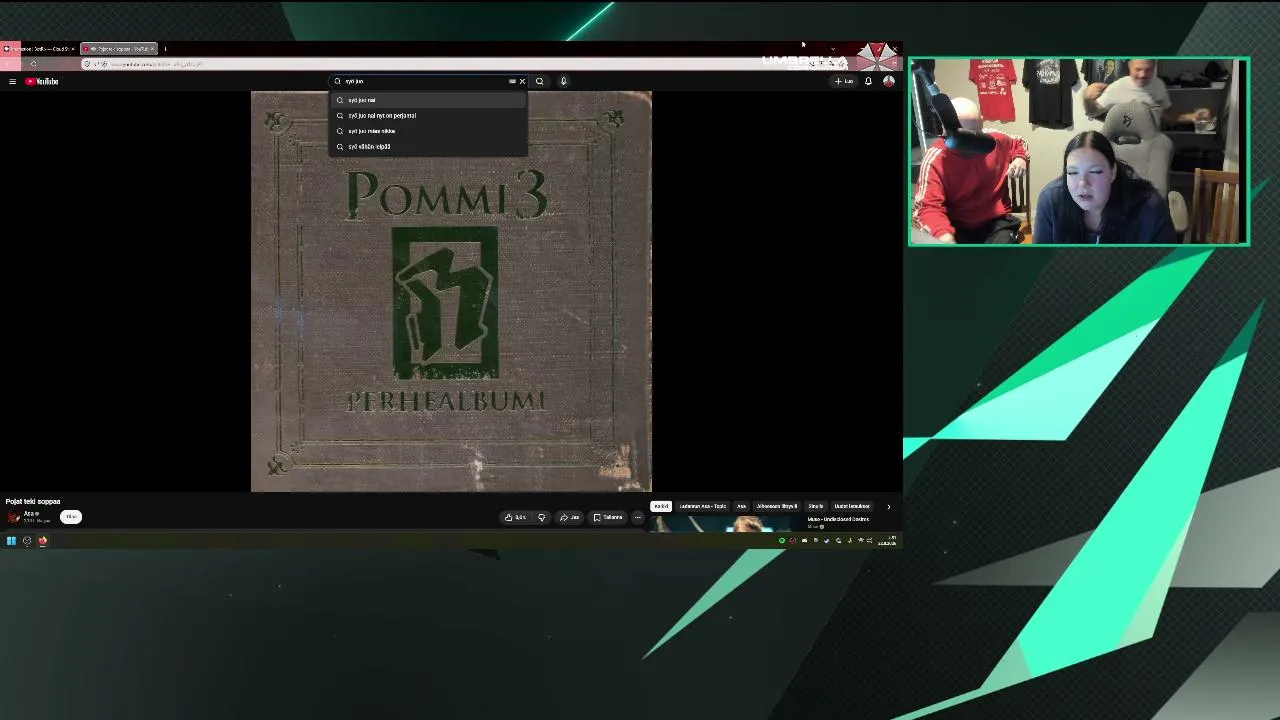The width and height of the screenshot is (1280, 720).
Task: Open the taskbar clock and date
Action: [x=887, y=541]
